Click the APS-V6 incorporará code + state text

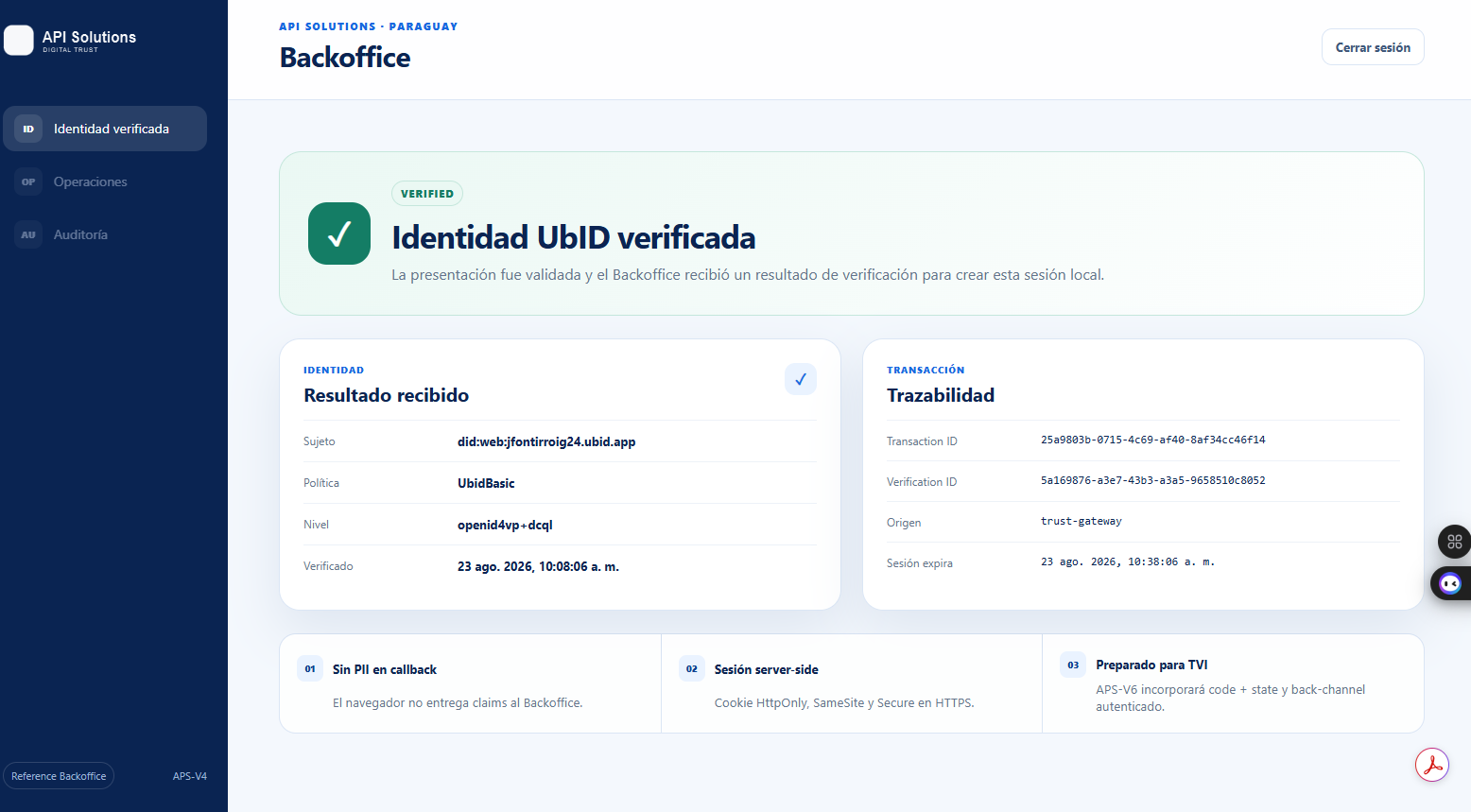point(1231,698)
